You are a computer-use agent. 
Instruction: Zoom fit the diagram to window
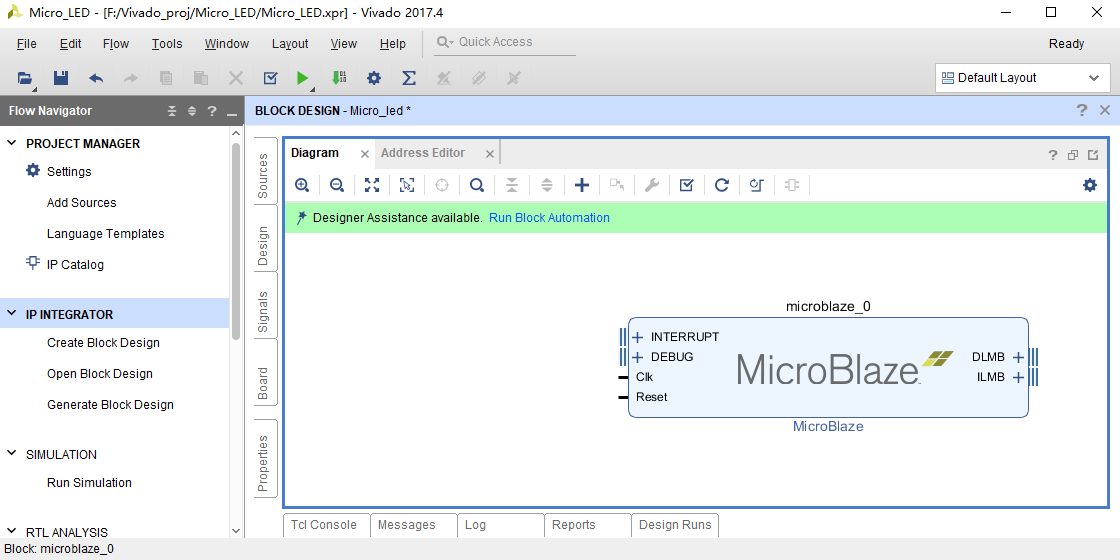pos(372,186)
